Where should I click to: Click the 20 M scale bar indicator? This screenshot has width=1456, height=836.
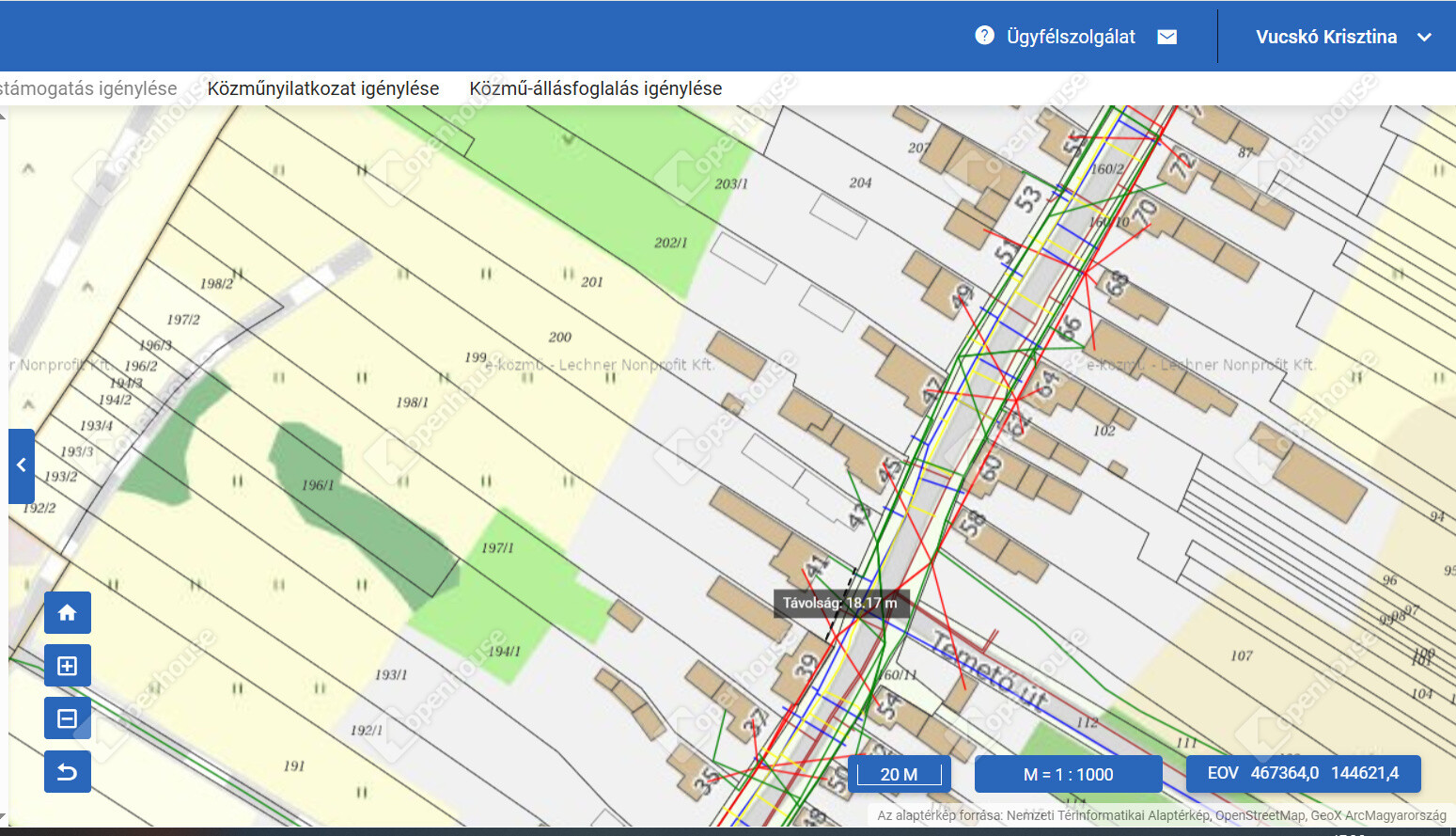pos(899,774)
